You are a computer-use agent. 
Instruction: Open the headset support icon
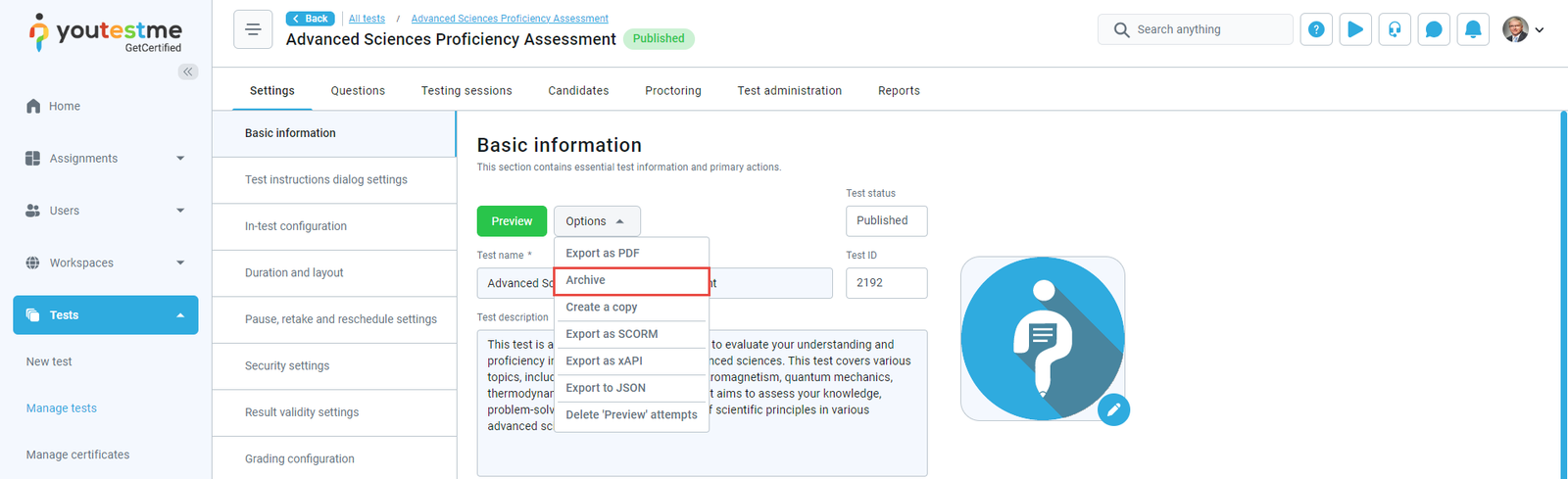coord(1395,29)
